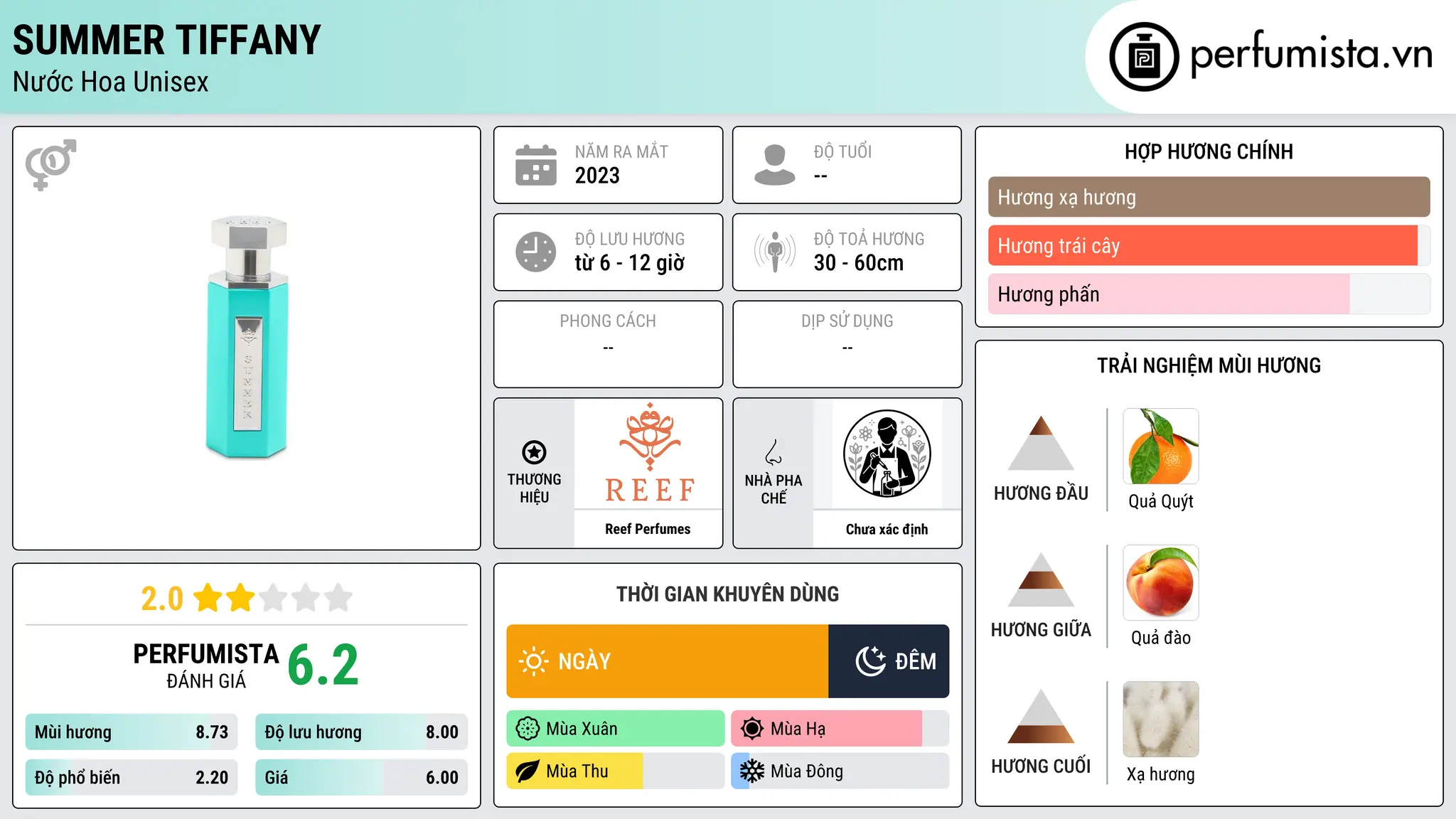Screen dimensions: 1456x819
Task: Click the Độ phổ biến 2.20 score bar
Action: [x=132, y=778]
